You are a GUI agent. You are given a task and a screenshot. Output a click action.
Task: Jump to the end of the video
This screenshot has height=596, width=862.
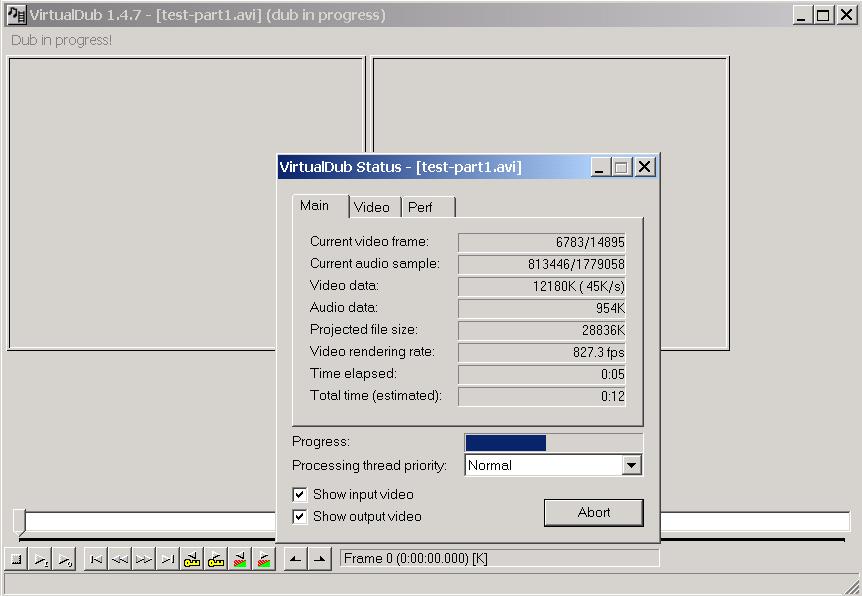[x=168, y=559]
